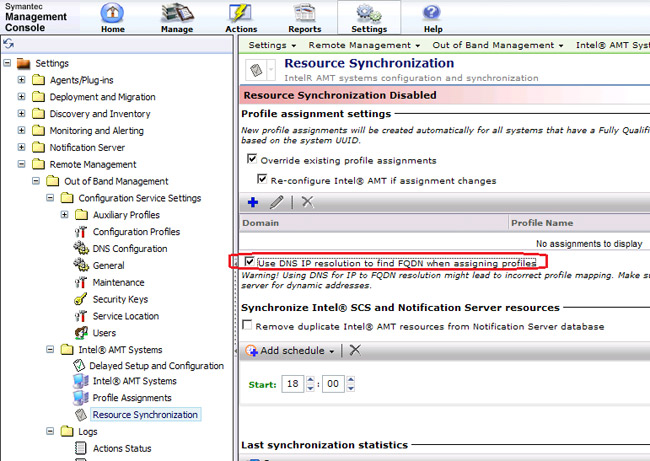Click the Profile Assignments computer icon

[x=80, y=398]
